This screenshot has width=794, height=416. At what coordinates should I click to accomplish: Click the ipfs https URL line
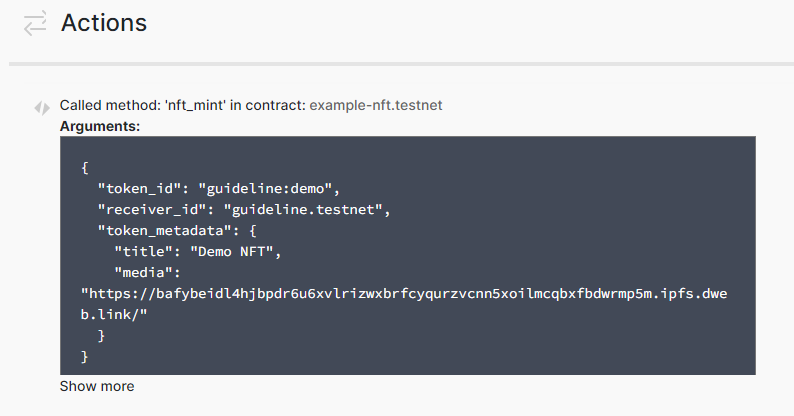pyautogui.click(x=404, y=294)
